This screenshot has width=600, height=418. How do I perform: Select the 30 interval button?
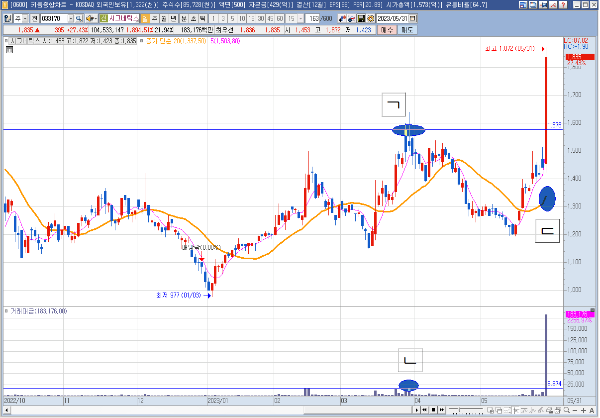[x=261, y=18]
